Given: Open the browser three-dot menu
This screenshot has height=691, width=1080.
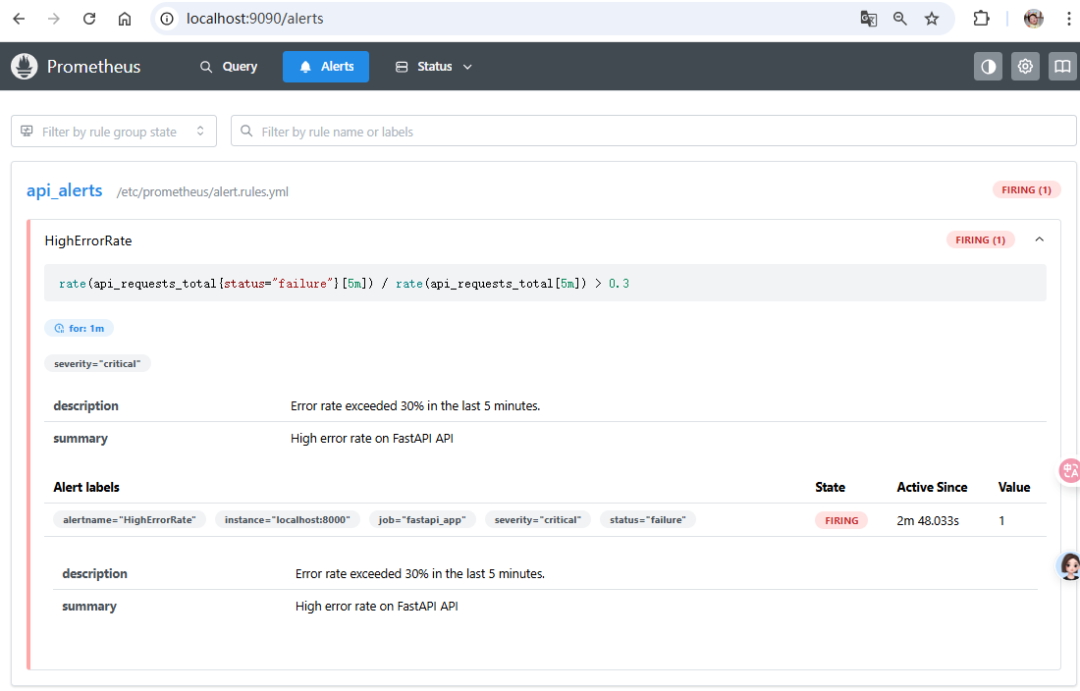Looking at the screenshot, I should (1068, 19).
